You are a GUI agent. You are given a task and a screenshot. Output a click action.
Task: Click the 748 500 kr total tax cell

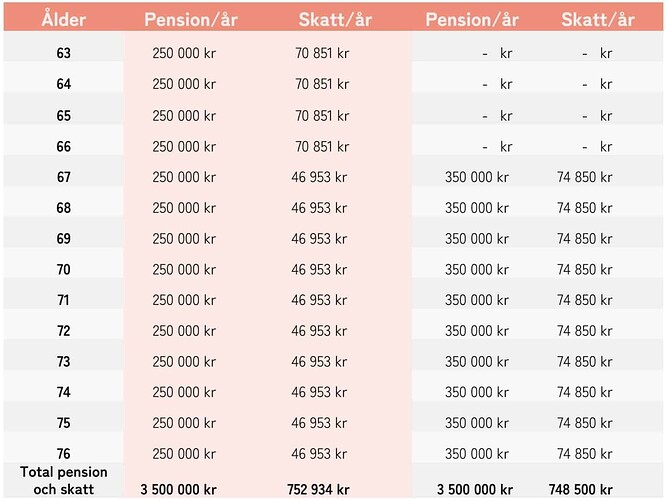[581, 489]
